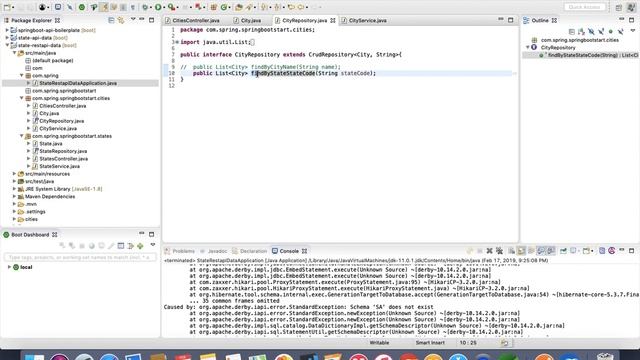Click the Run button in main toolbar
The width and height of the screenshot is (640, 360).
(x=158, y=7)
